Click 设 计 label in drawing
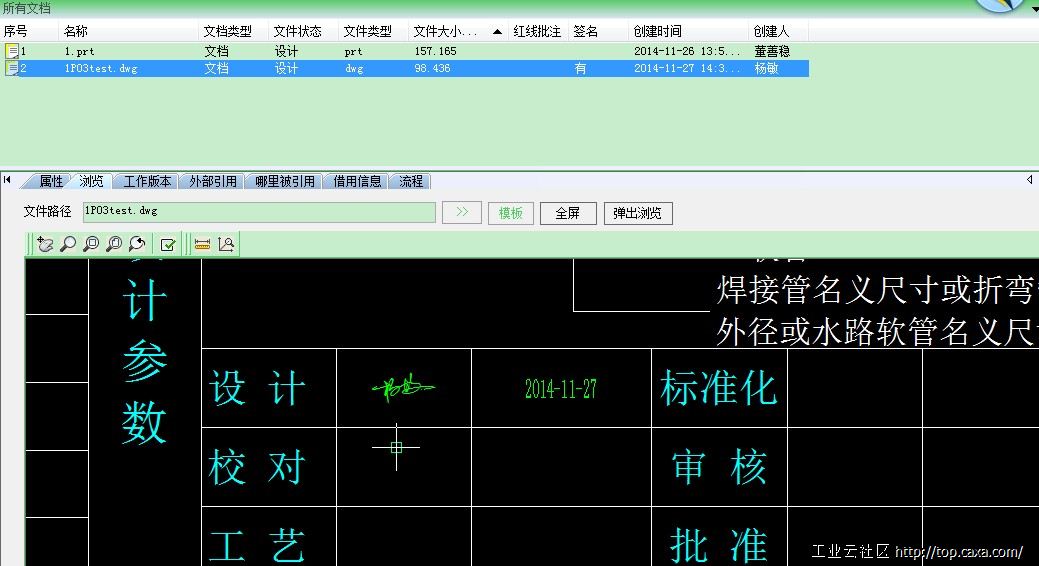 [x=257, y=388]
